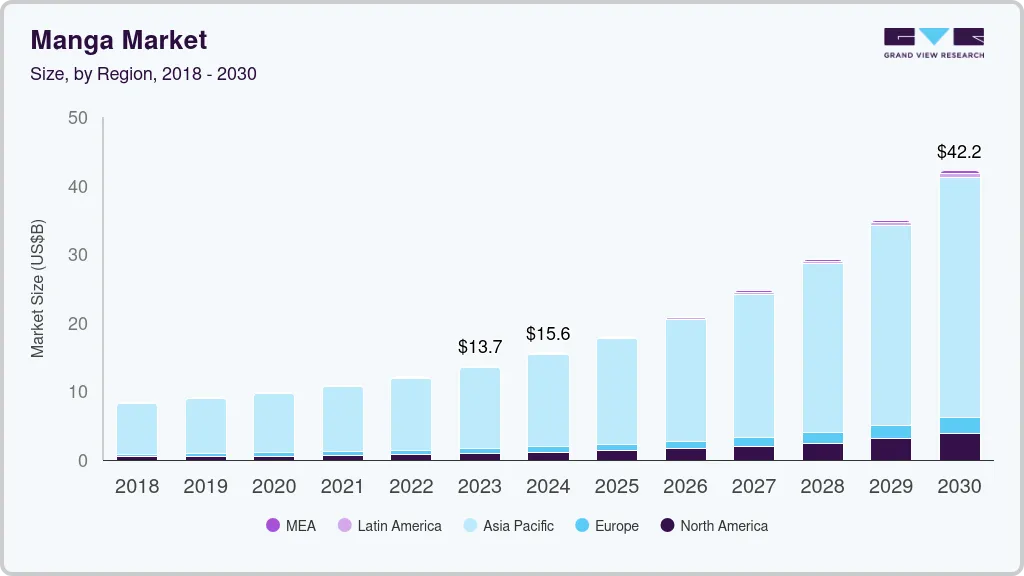1024x576 pixels.
Task: Click the blue triangle in the GVR logo
Action: click(x=932, y=36)
